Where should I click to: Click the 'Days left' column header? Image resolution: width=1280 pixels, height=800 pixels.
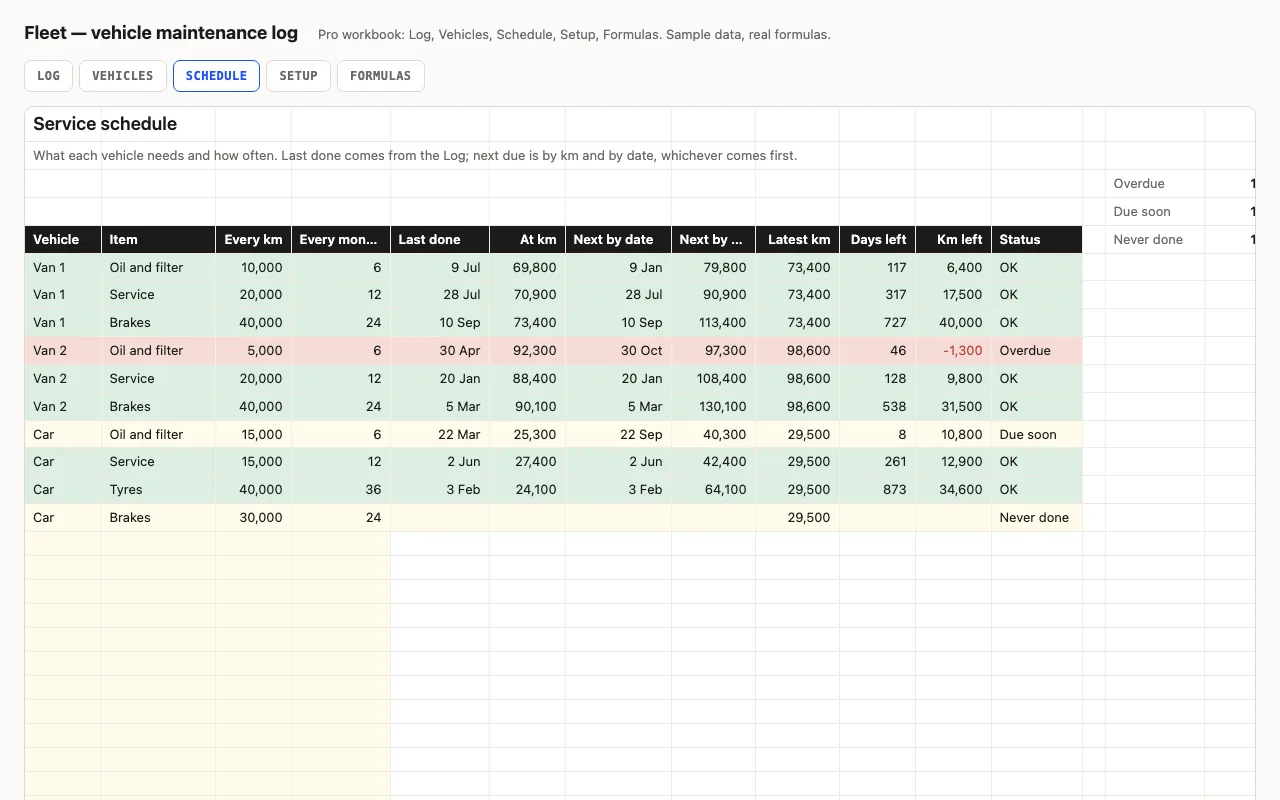[x=878, y=240]
